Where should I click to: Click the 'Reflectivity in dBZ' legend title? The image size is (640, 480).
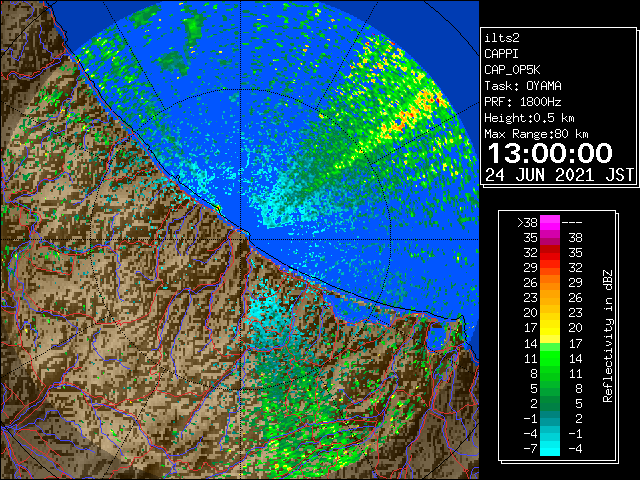click(x=607, y=336)
